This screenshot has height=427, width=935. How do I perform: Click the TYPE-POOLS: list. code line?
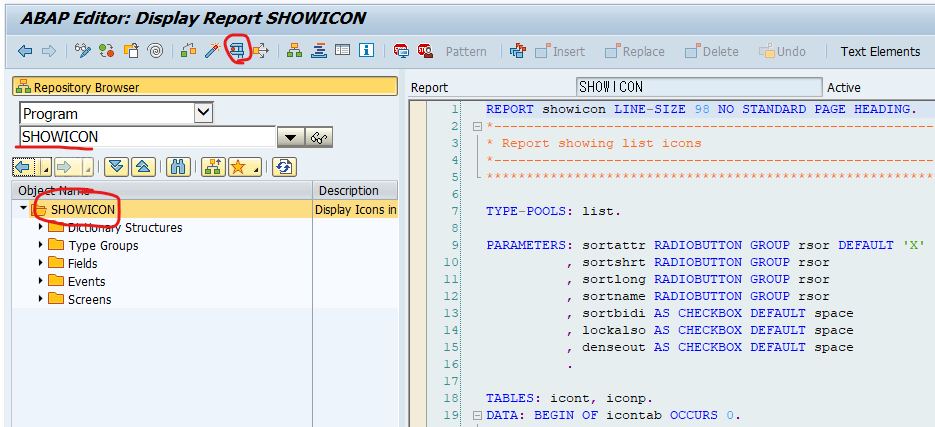point(553,211)
